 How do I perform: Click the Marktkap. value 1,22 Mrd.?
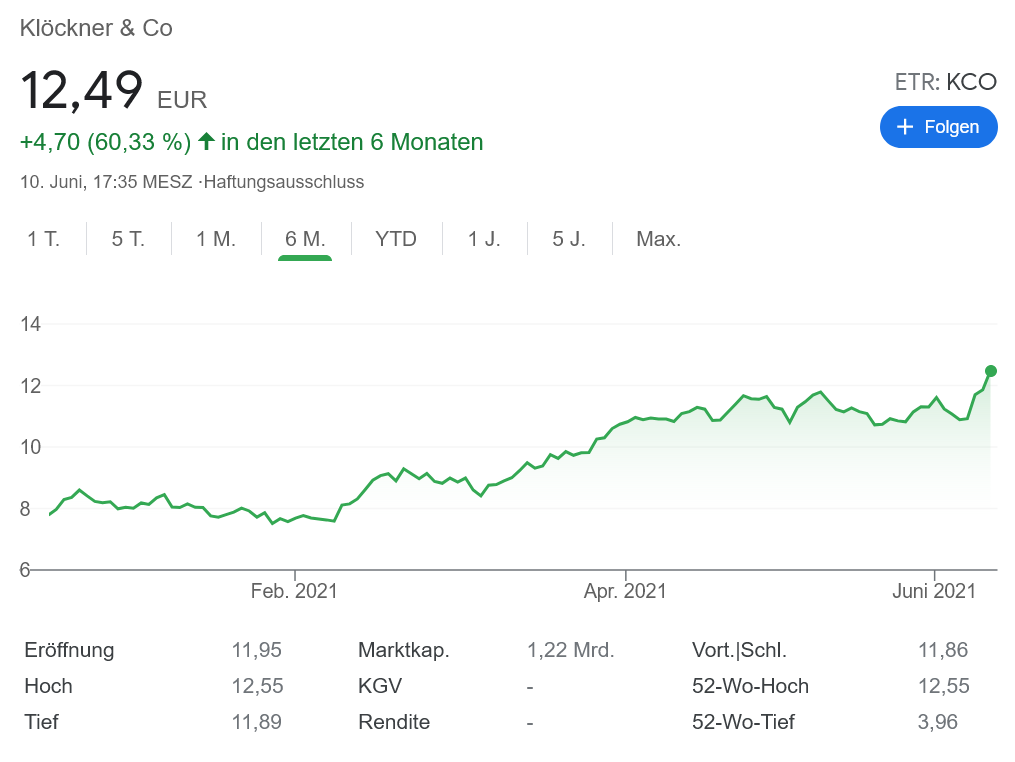coord(570,650)
